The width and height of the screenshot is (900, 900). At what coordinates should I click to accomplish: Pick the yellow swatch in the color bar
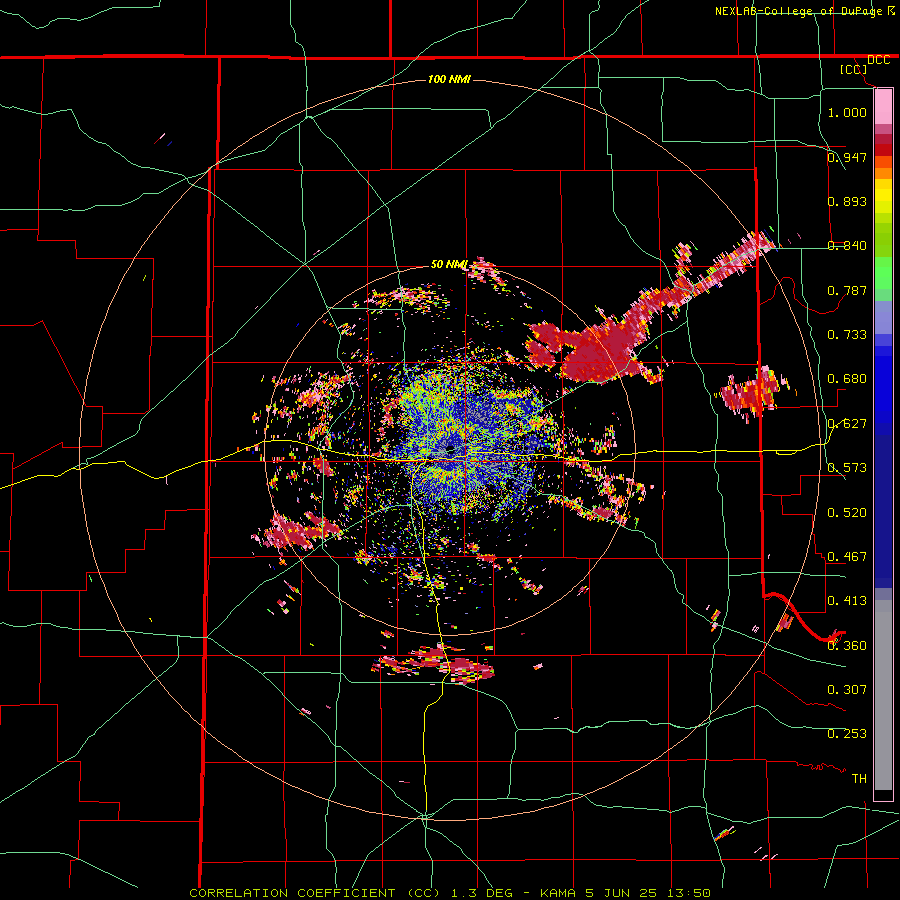point(883,196)
